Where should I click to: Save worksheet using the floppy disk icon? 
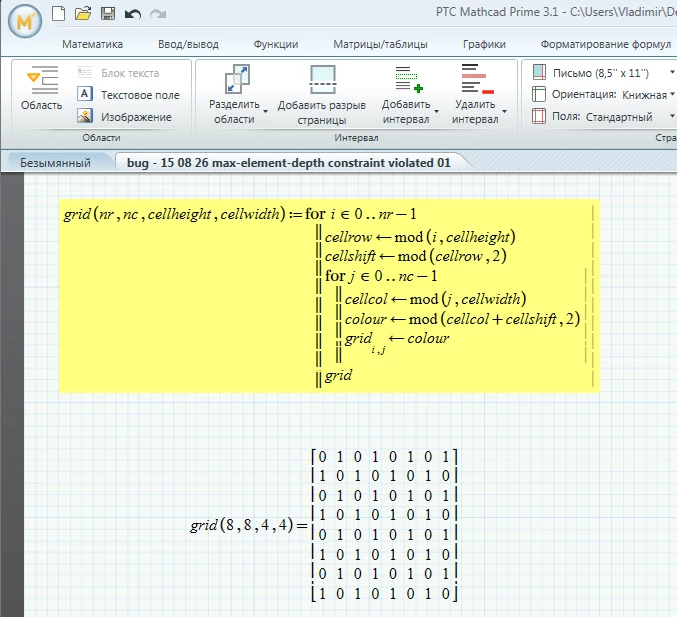coord(108,13)
